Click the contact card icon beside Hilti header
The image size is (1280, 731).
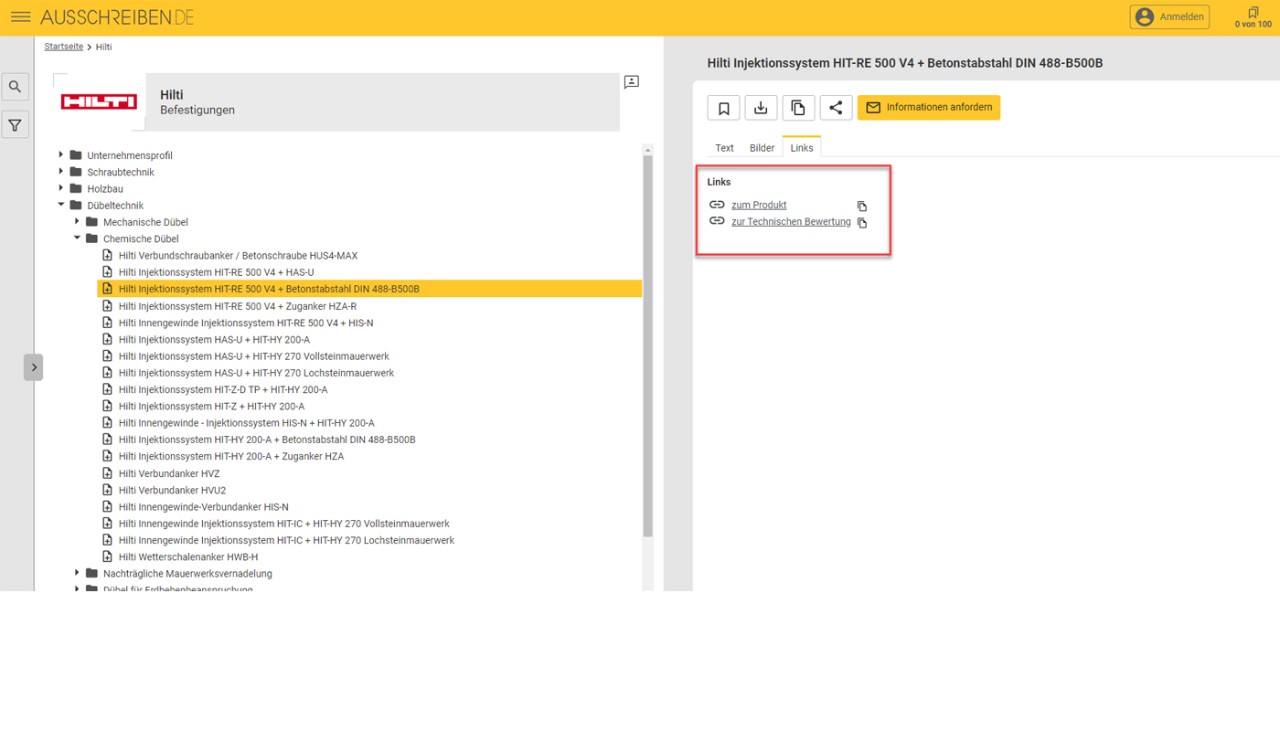tap(631, 82)
